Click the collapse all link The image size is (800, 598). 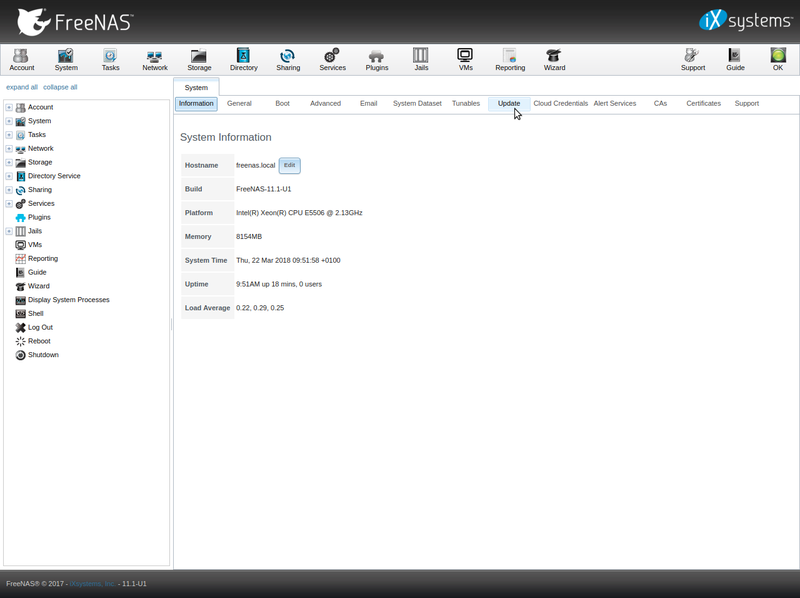tap(60, 87)
